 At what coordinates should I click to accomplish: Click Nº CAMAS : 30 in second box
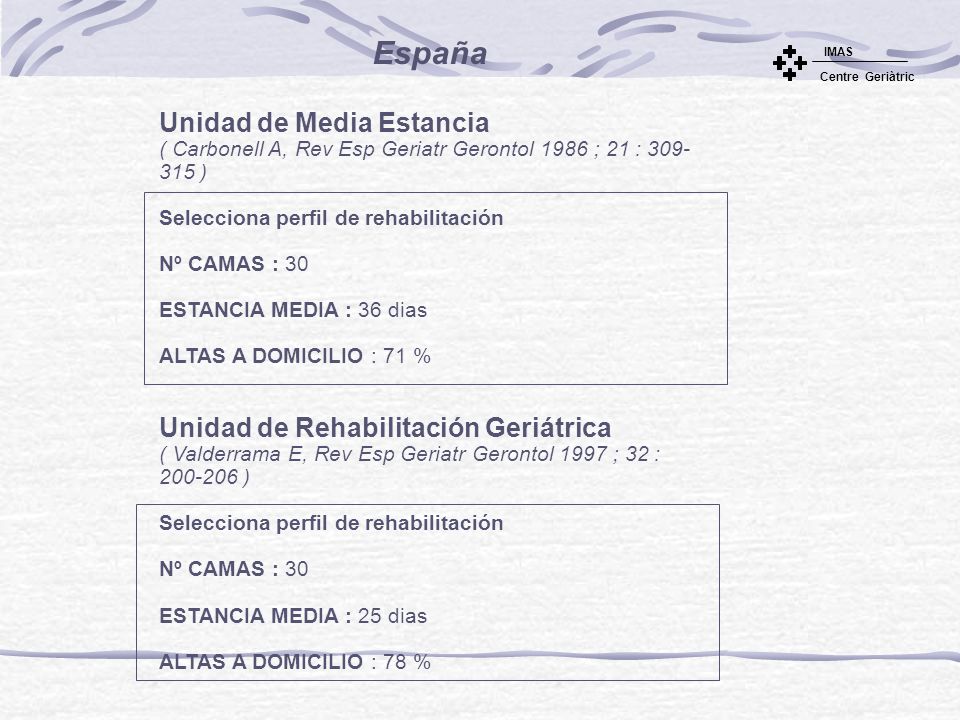pos(233,569)
